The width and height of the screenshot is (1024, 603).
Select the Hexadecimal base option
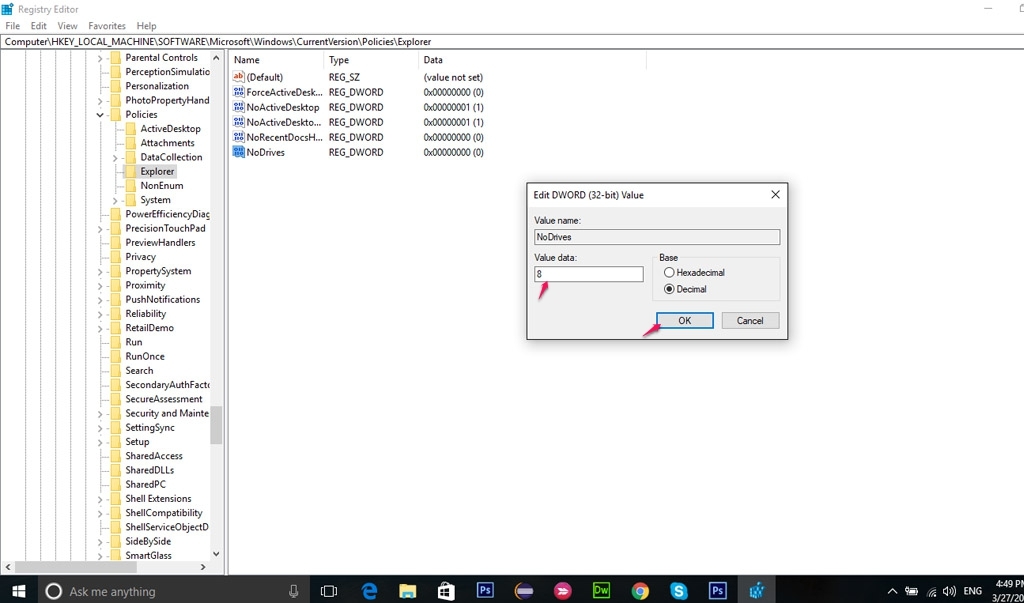[669, 272]
